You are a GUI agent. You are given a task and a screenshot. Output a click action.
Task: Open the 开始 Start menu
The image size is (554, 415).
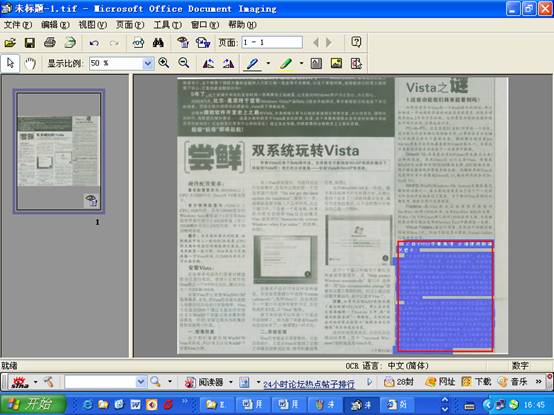coord(34,404)
